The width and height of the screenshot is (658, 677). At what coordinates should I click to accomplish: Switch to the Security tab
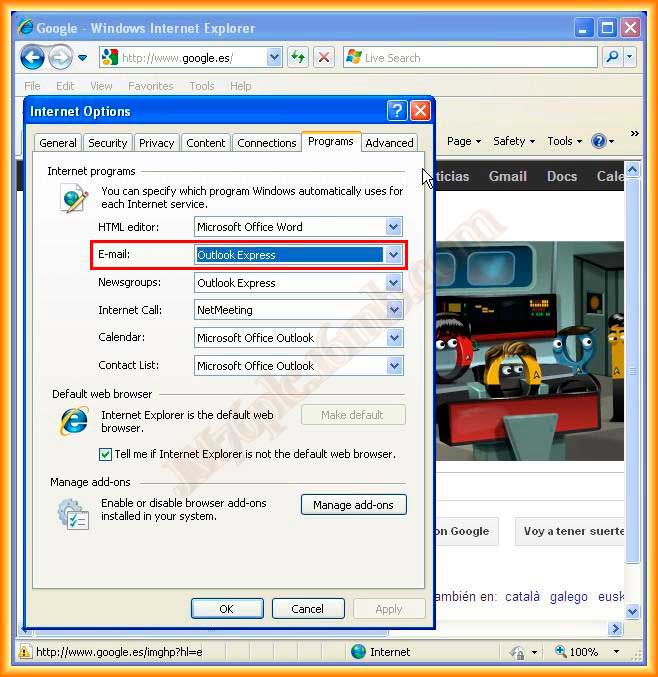tap(107, 143)
